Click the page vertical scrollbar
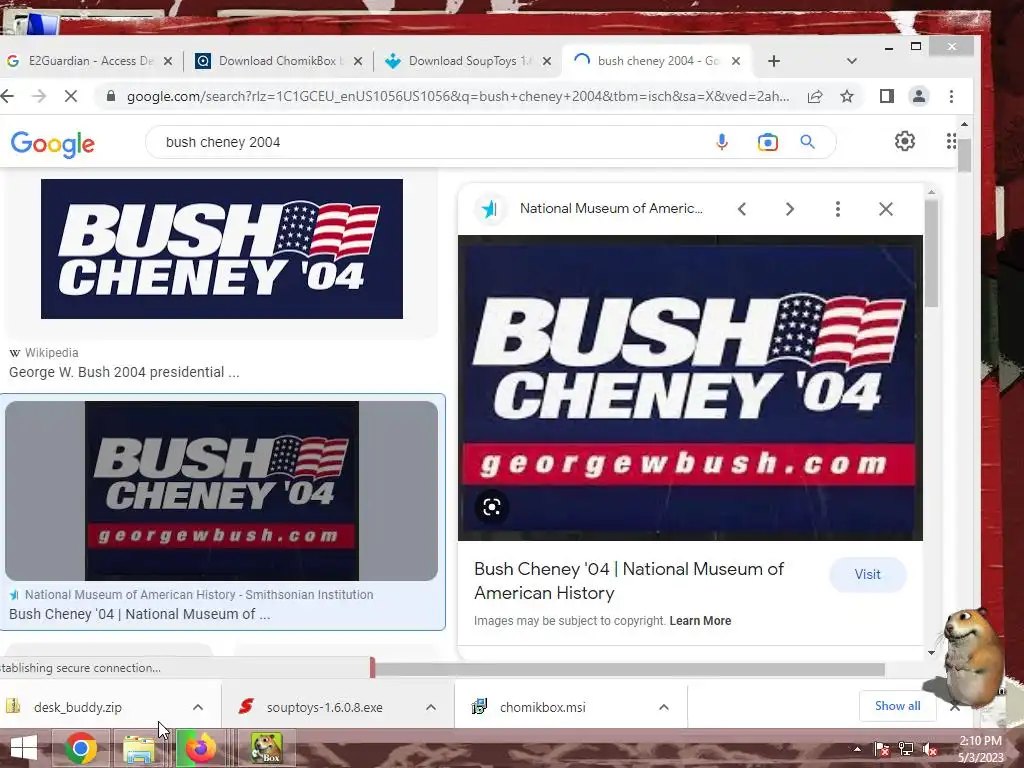Viewport: 1024px width, 768px height. (x=965, y=157)
